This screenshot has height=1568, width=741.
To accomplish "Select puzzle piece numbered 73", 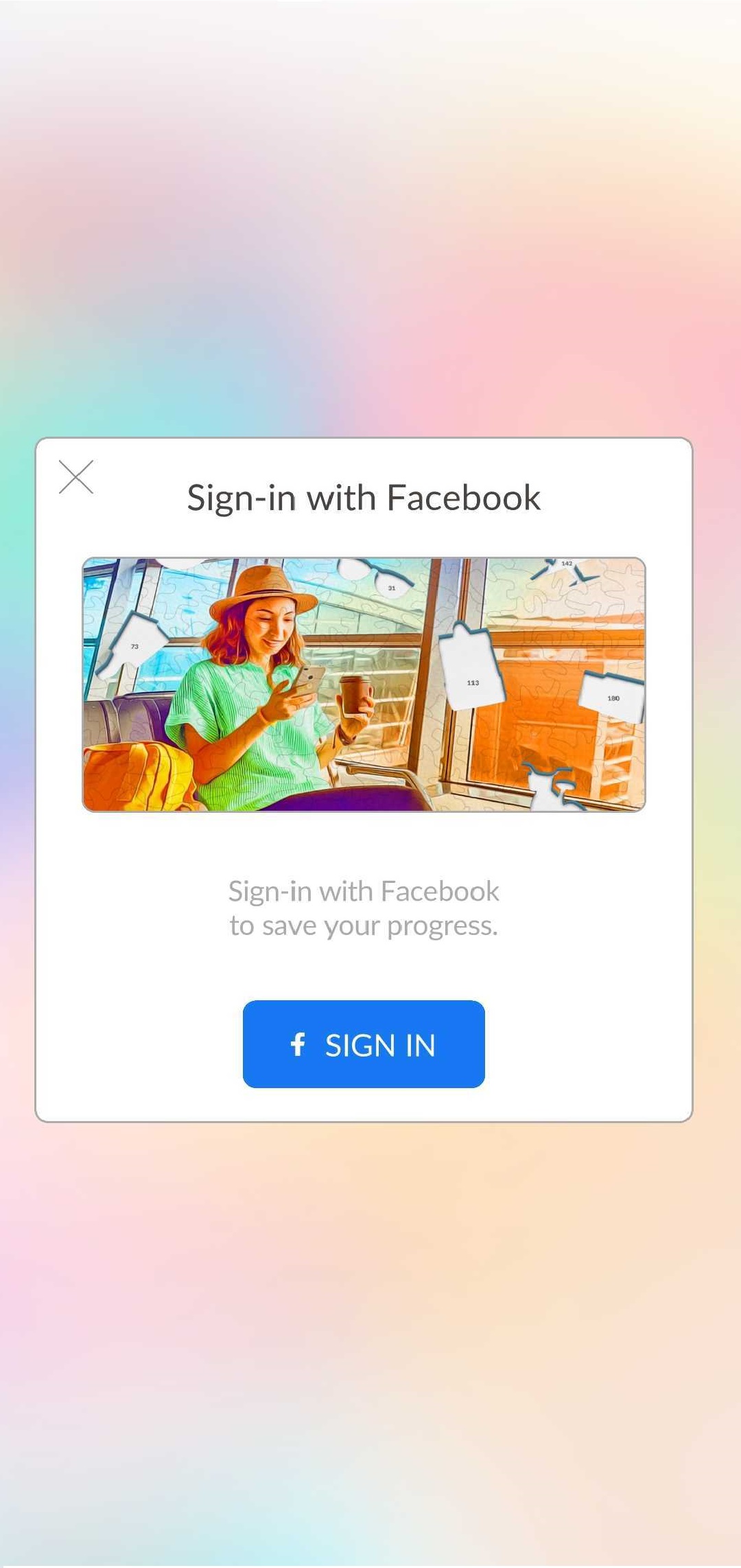I will pyautogui.click(x=130, y=643).
